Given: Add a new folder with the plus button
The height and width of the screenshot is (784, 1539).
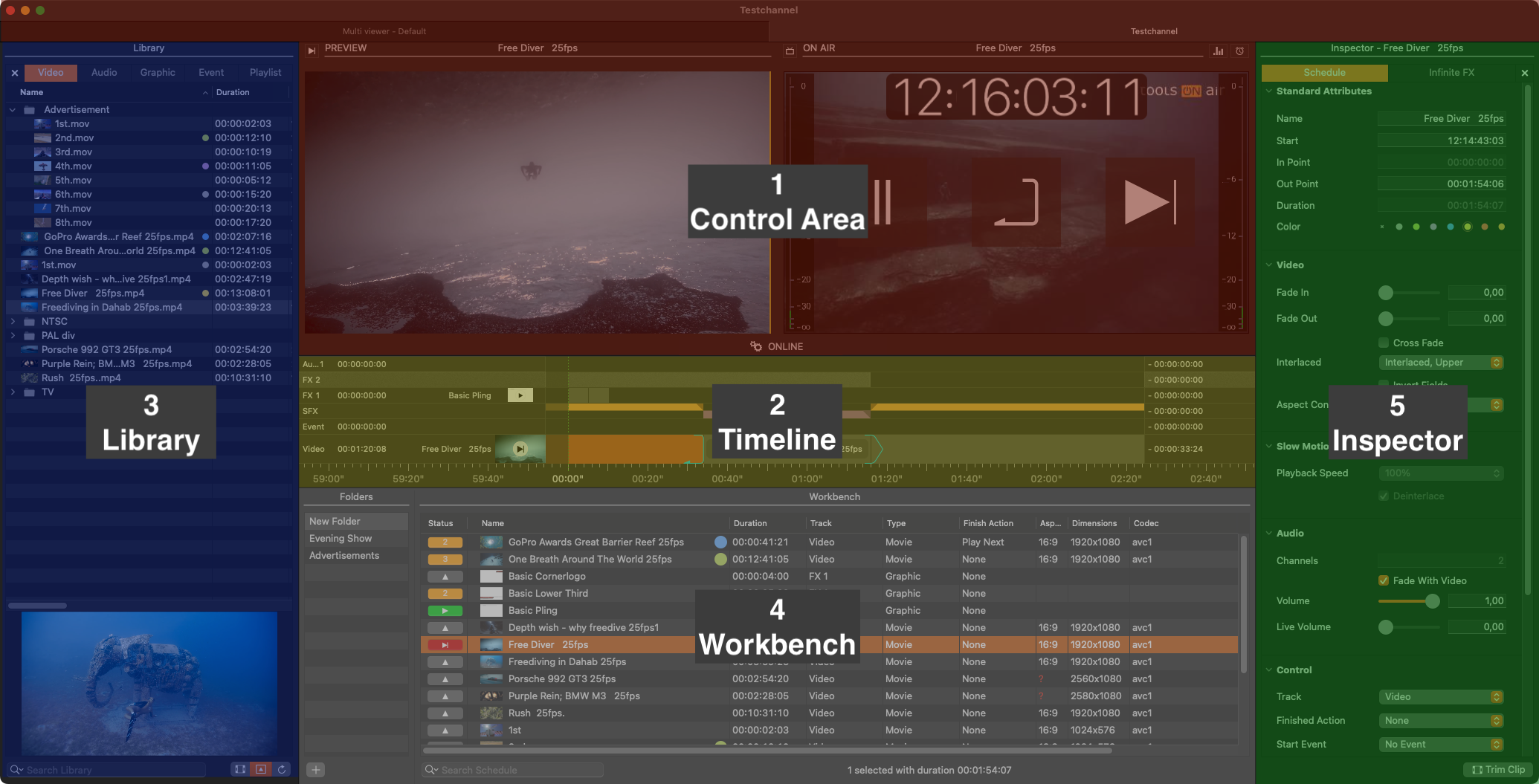Looking at the screenshot, I should pos(316,770).
